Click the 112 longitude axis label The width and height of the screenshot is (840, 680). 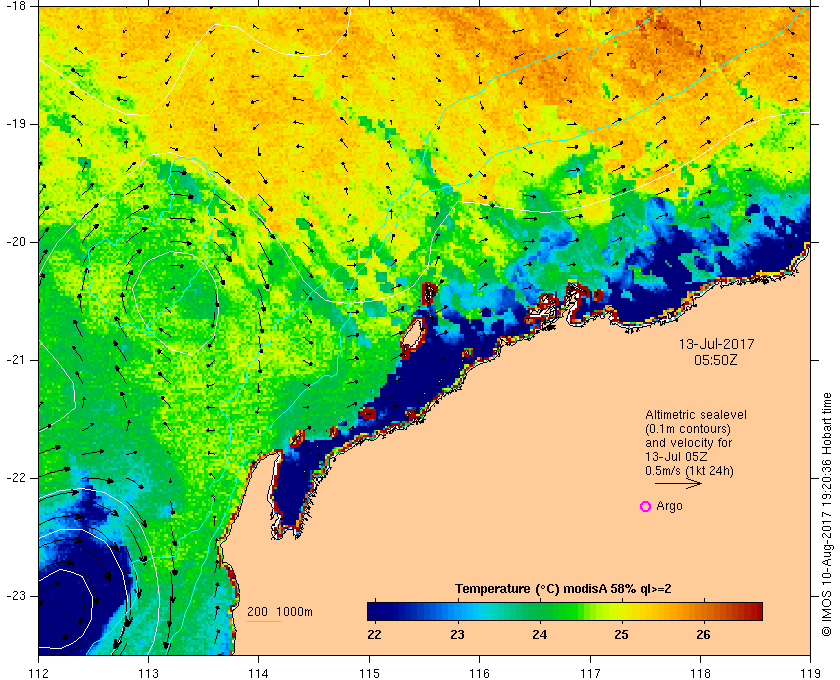38,673
